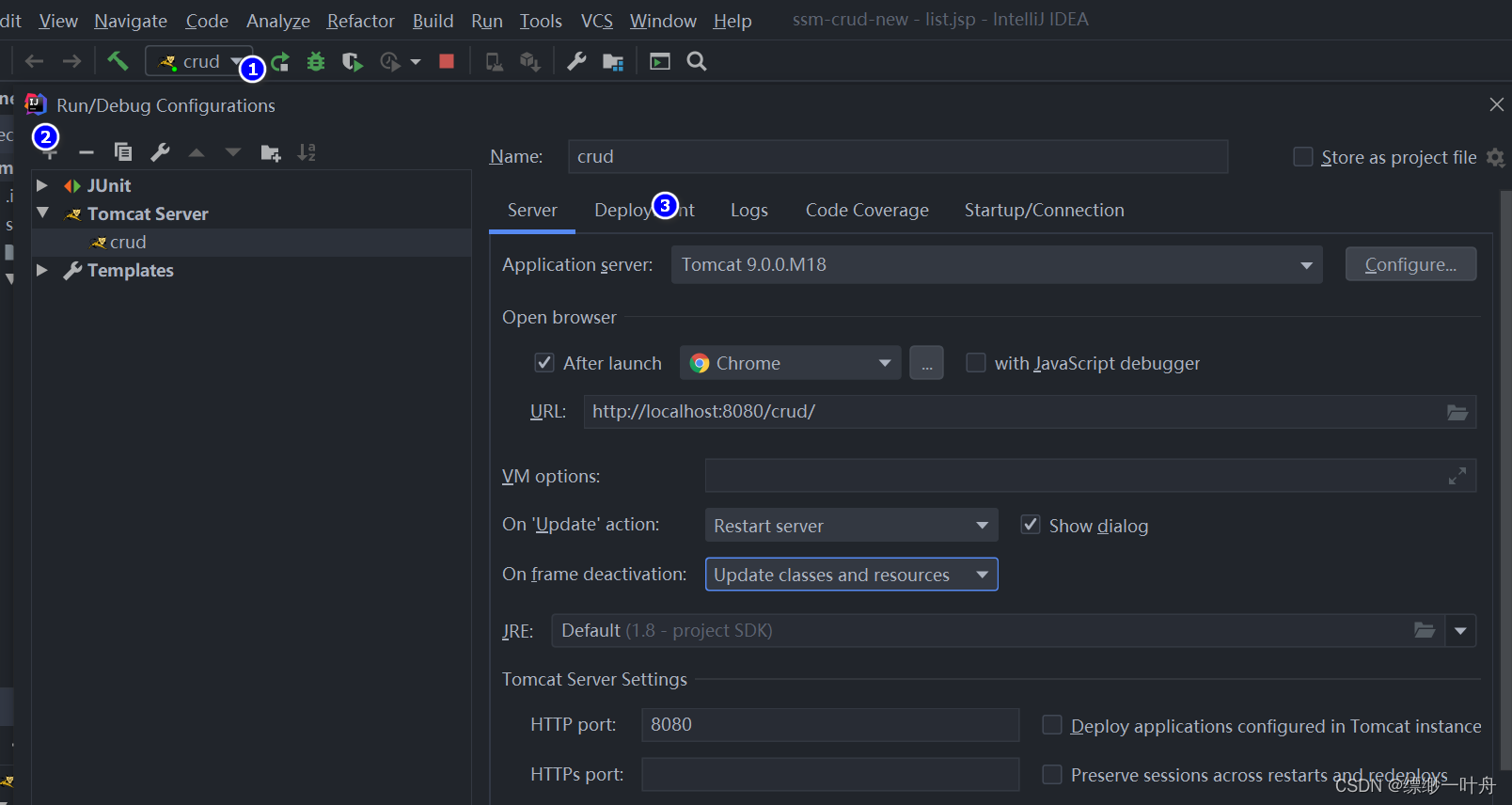Viewport: 1512px width, 805px height.
Task: Open the Analyze menu
Action: [x=277, y=21]
